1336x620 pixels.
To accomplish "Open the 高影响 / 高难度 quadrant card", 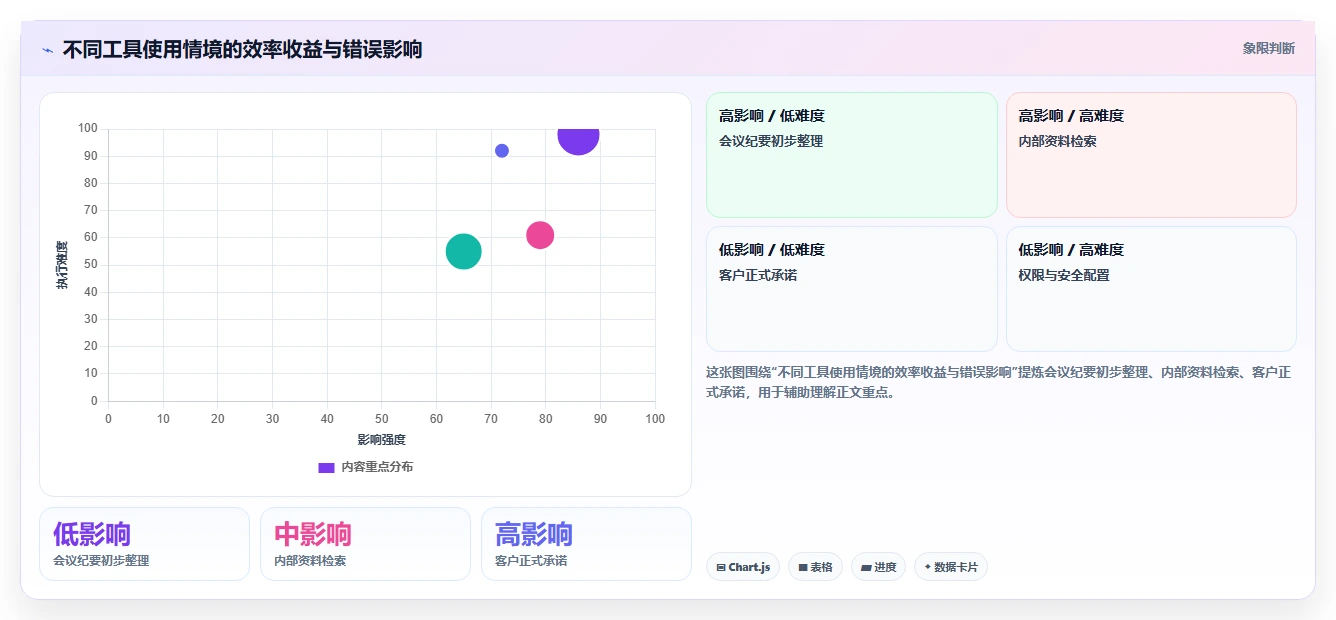I will click(x=1151, y=155).
